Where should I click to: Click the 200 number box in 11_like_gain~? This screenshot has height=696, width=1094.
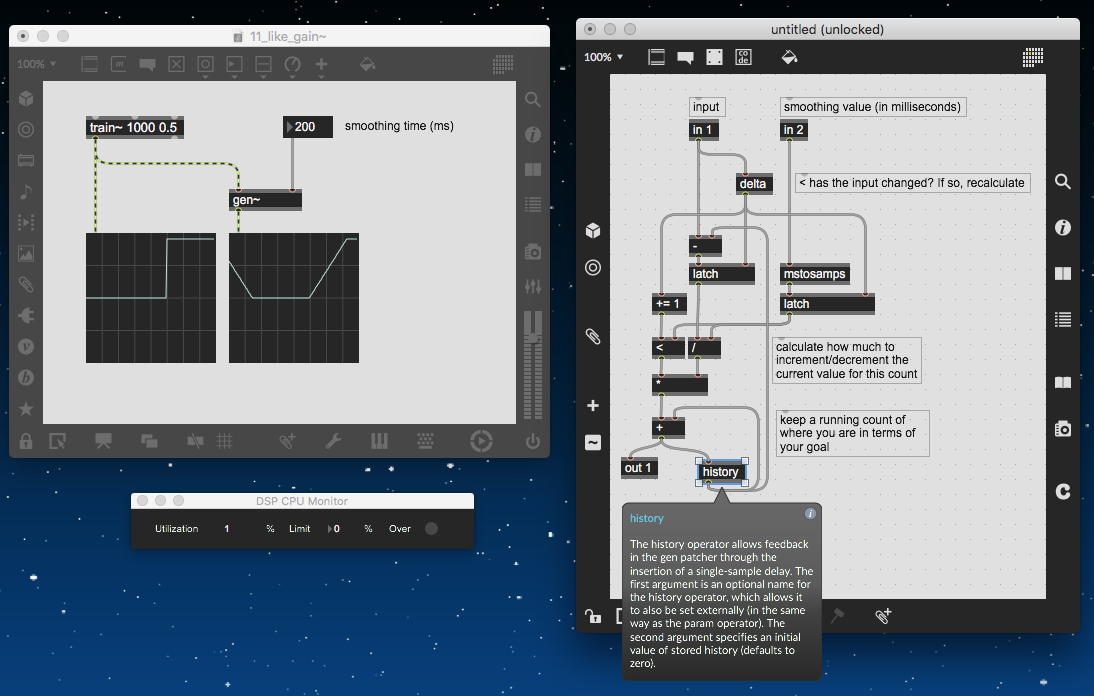point(308,127)
